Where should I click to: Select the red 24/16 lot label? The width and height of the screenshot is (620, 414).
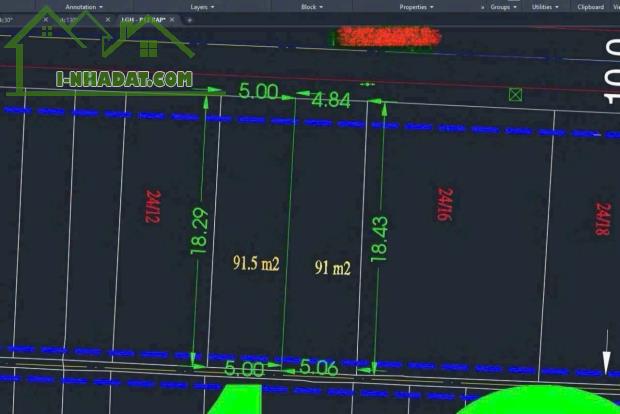pos(445,204)
